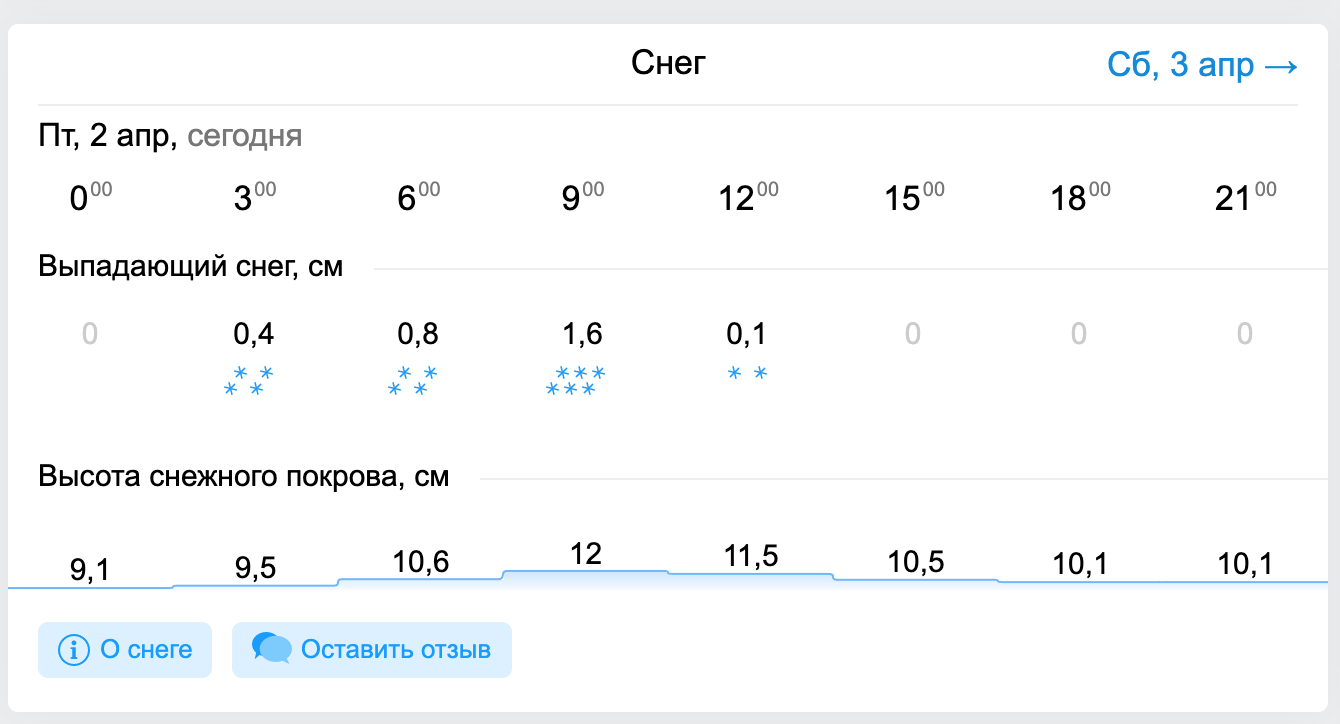This screenshot has height=724, width=1340.
Task: Go to Сб, 3 апр forecast
Action: click(x=1202, y=66)
